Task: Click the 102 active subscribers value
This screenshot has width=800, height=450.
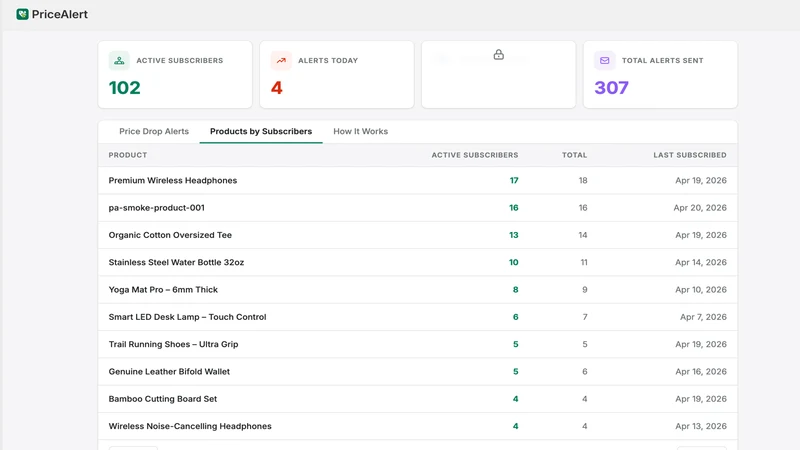Action: click(124, 88)
